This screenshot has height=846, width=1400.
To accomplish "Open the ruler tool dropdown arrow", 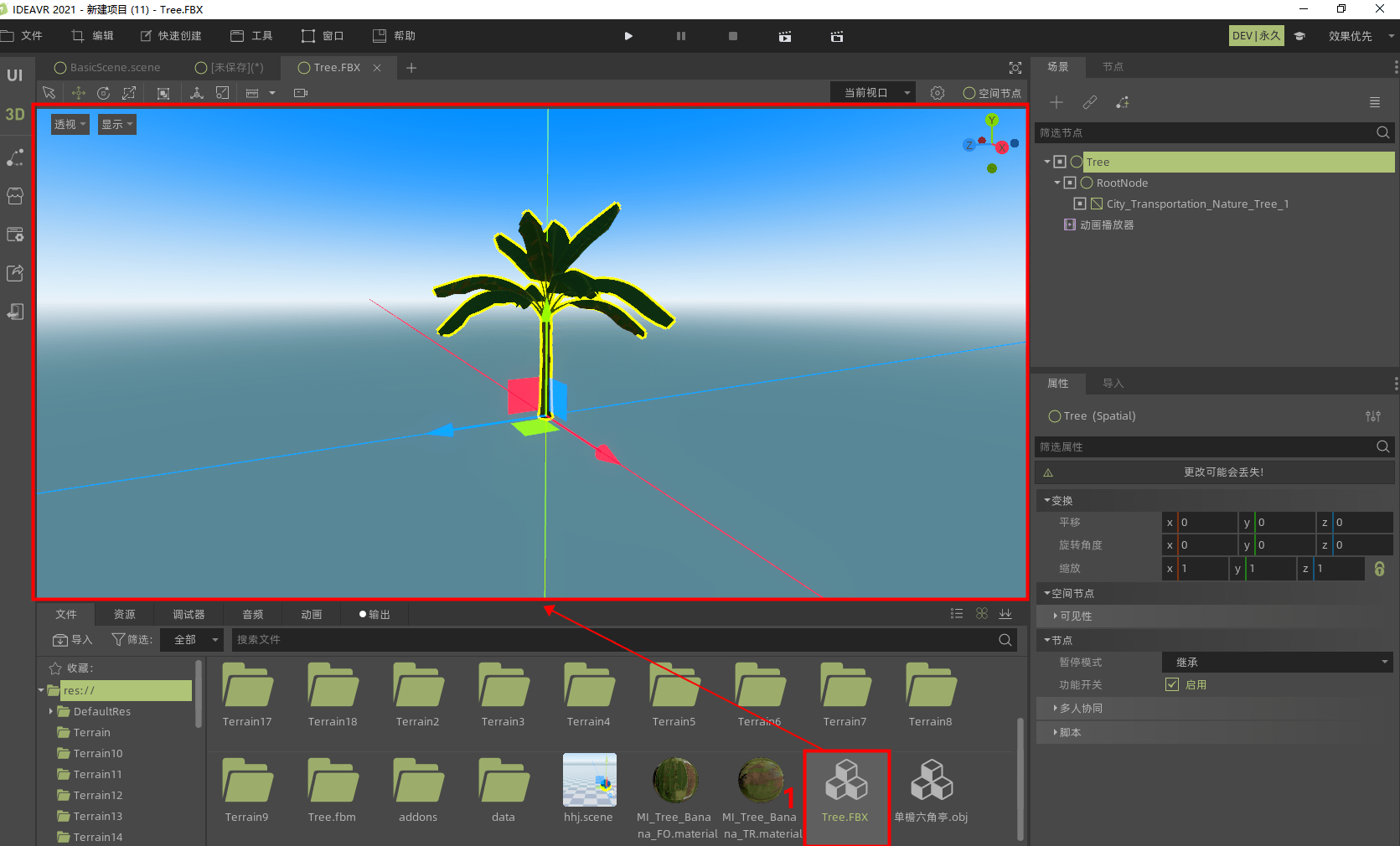I will [x=272, y=93].
